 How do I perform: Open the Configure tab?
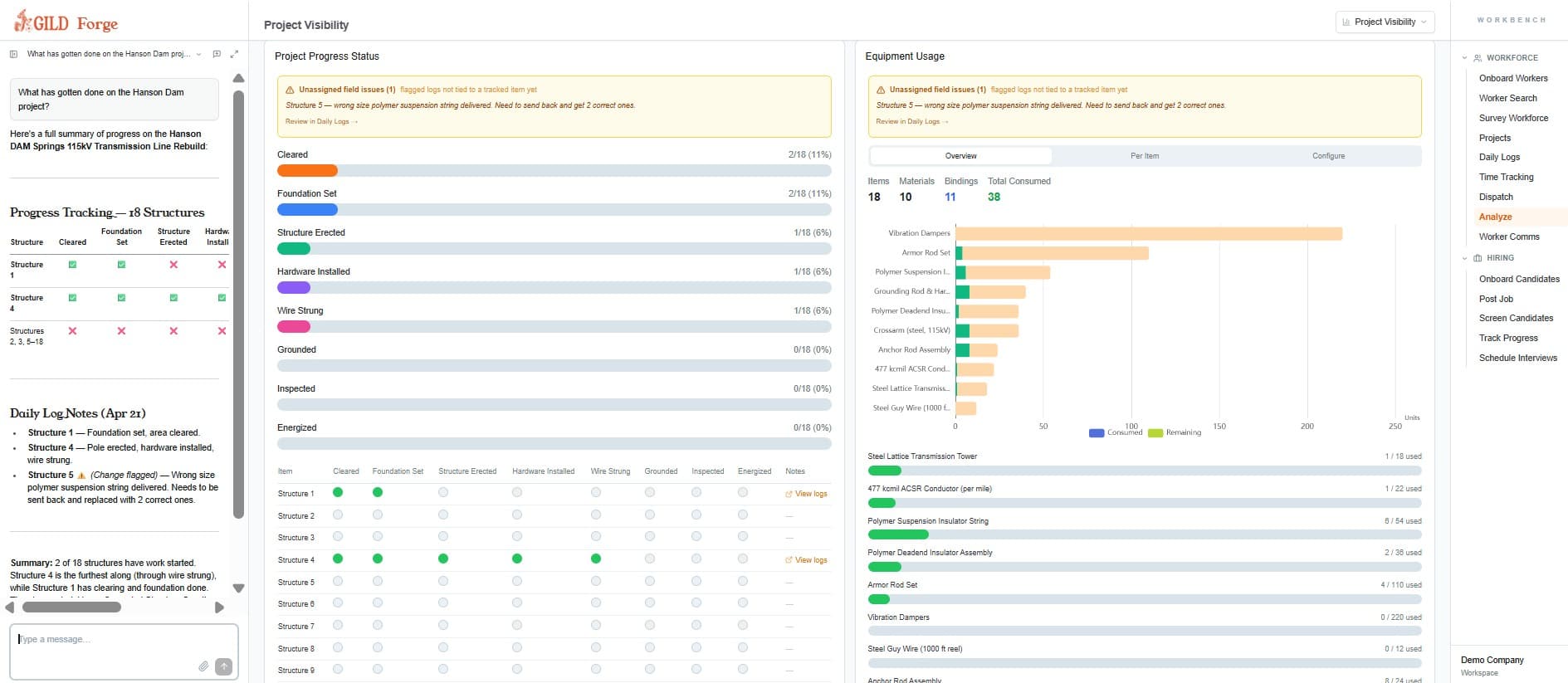[x=1328, y=156]
